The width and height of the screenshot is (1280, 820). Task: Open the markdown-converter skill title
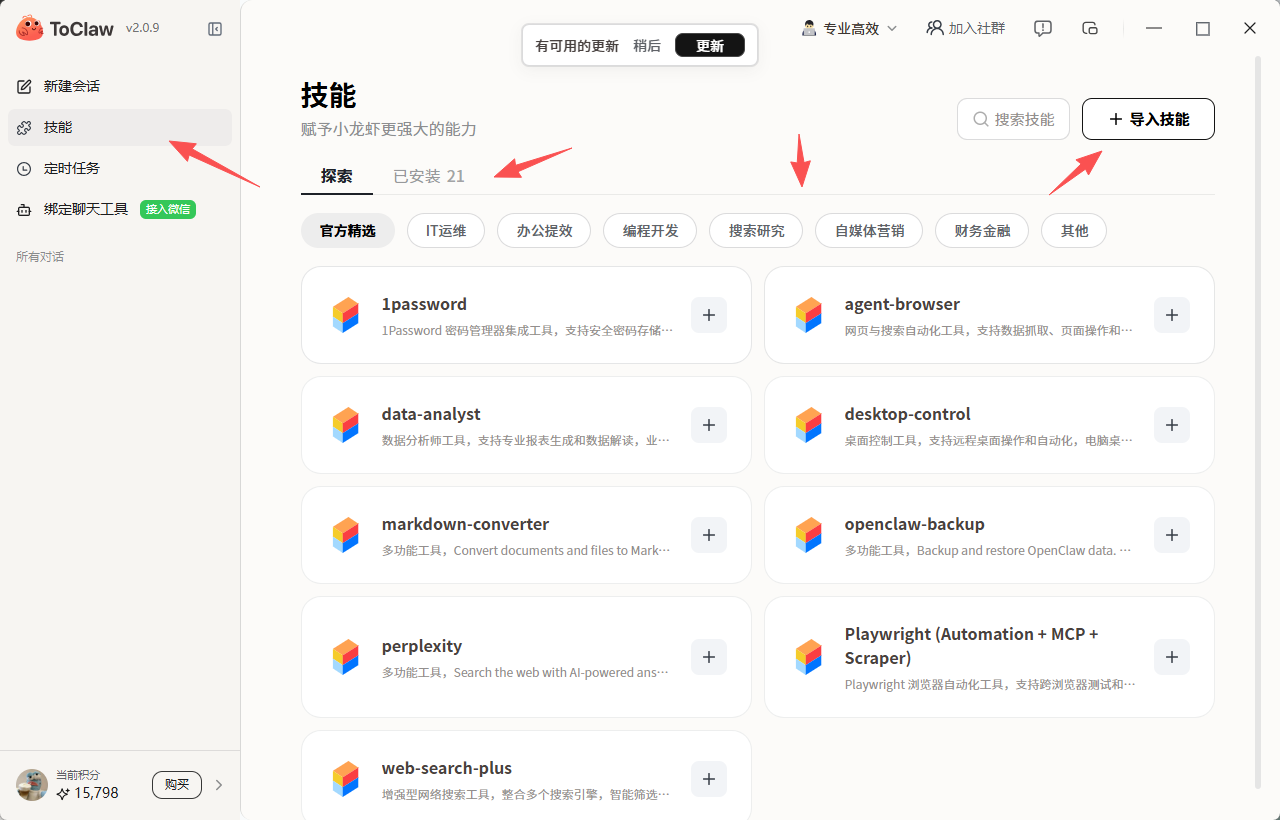(x=465, y=524)
